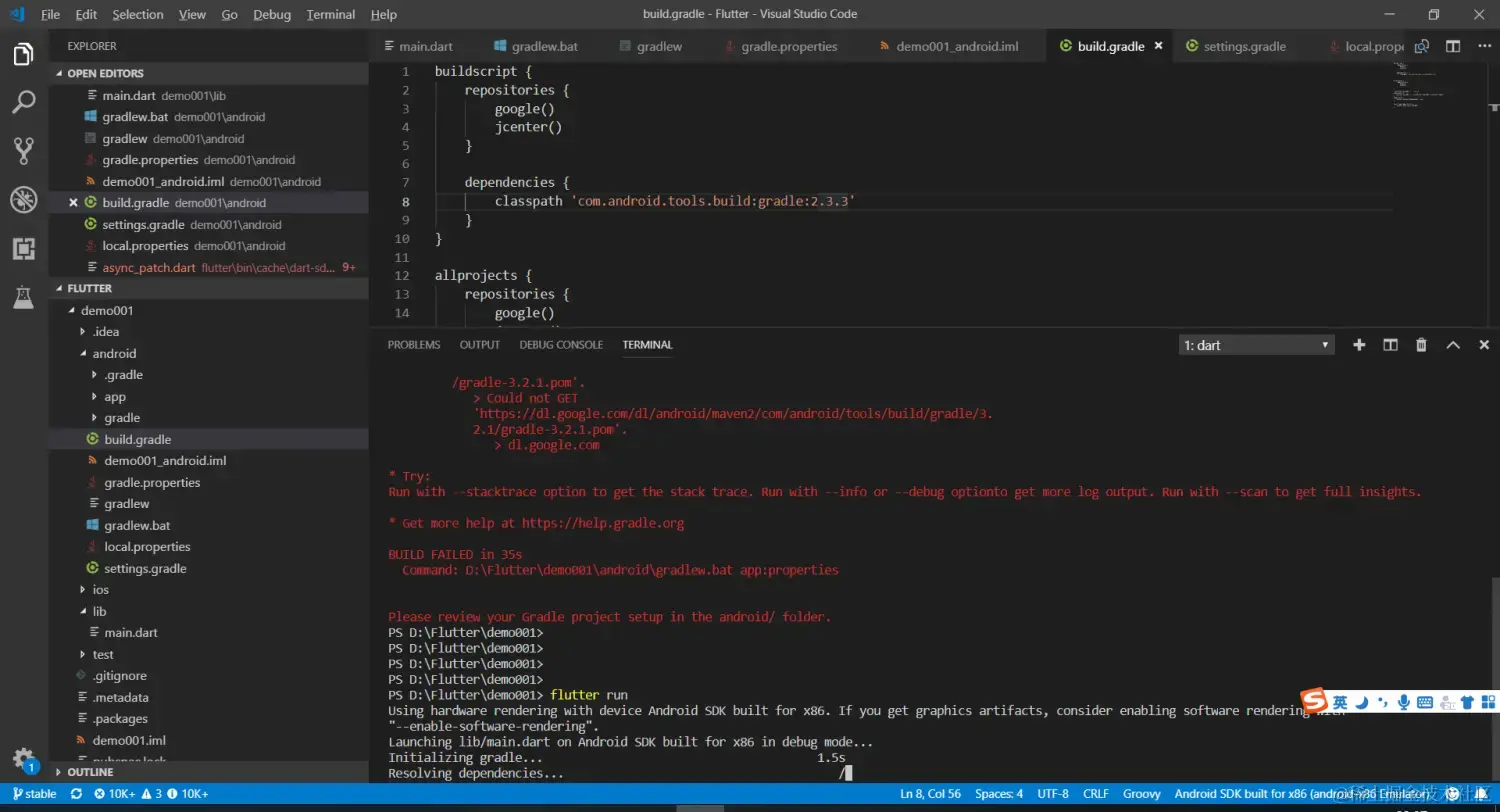Click the Sogou input method icon
Viewport: 1500px width, 812px height.
1314,701
